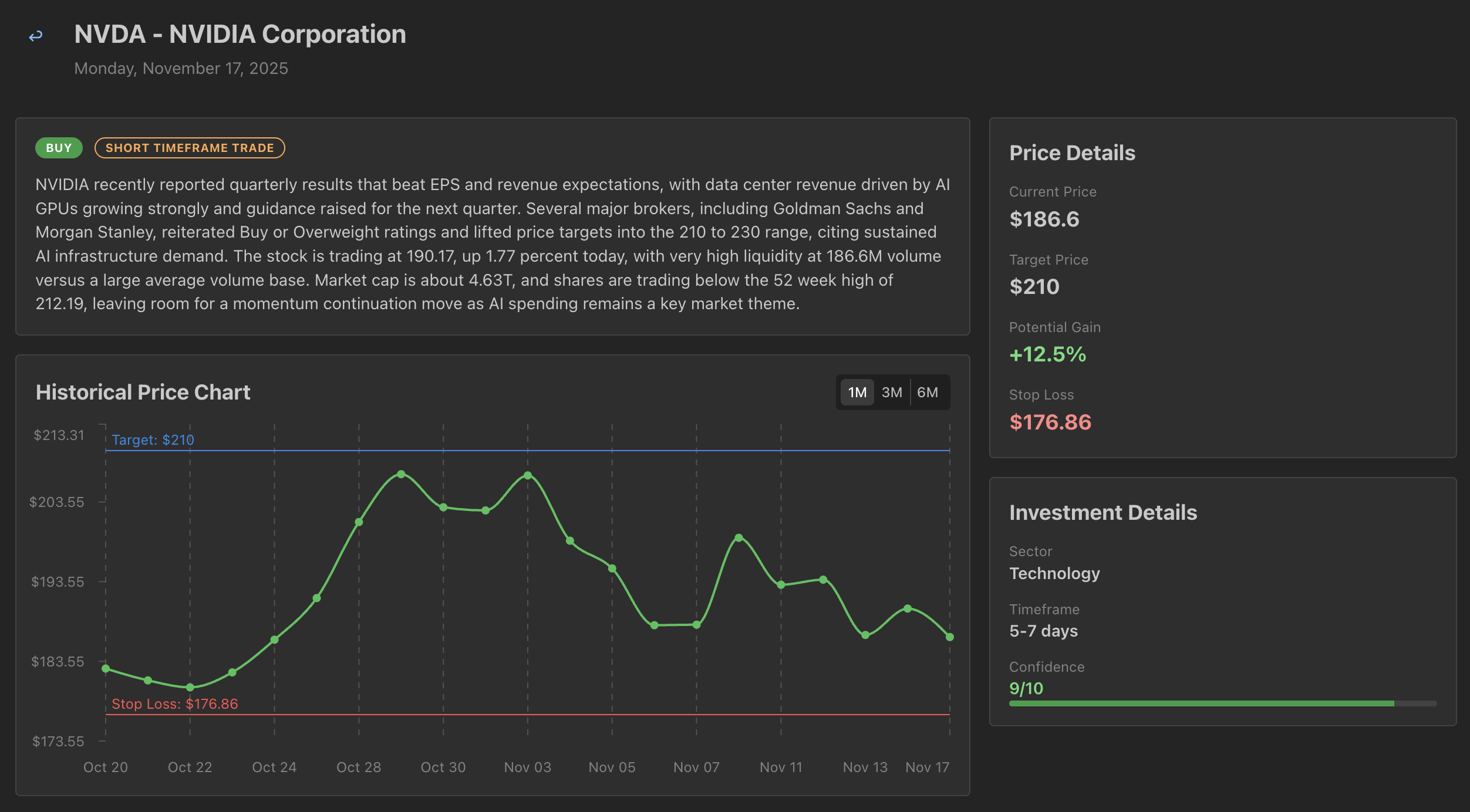Switch chart to 3M timeframe
Image resolution: width=1470 pixels, height=812 pixels.
891,391
